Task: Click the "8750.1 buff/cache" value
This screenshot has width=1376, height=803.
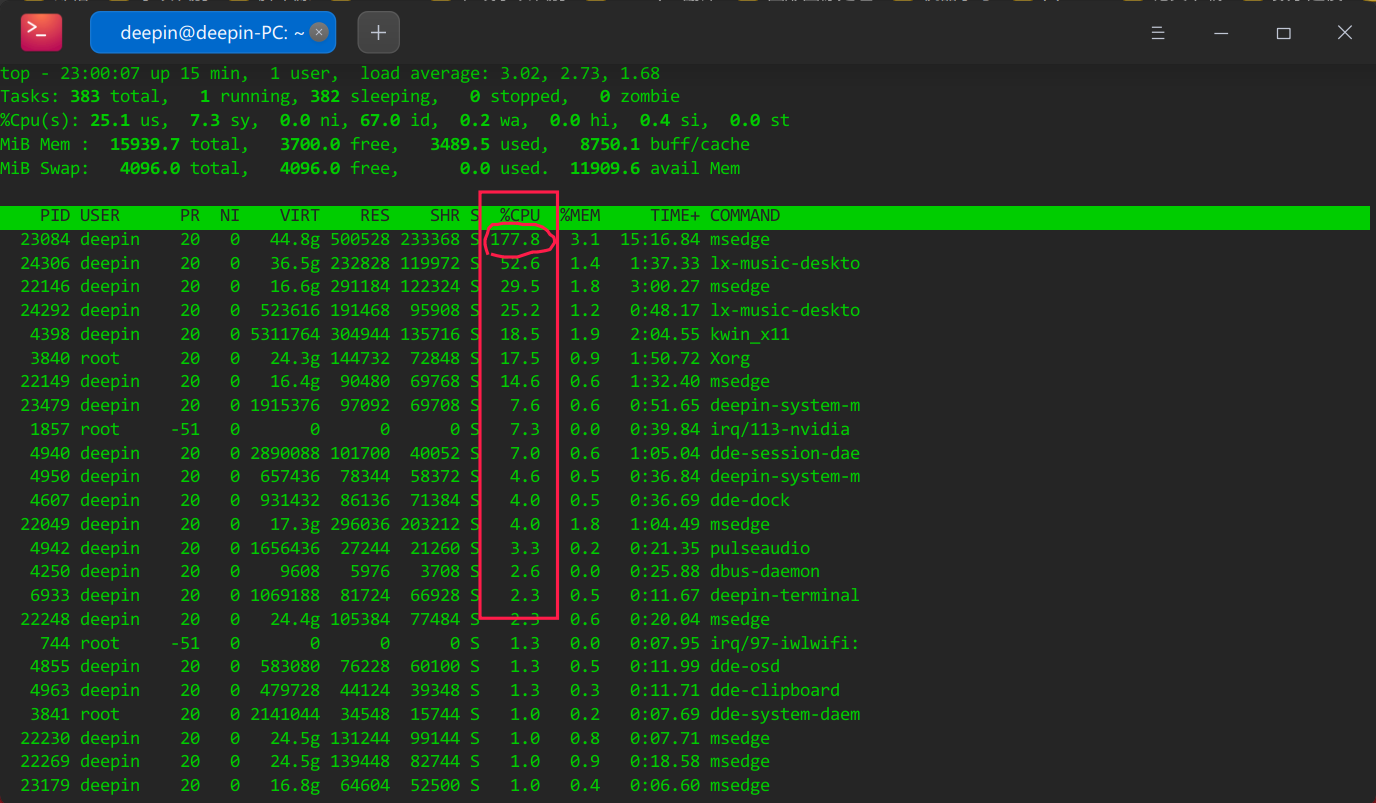Action: 665,145
